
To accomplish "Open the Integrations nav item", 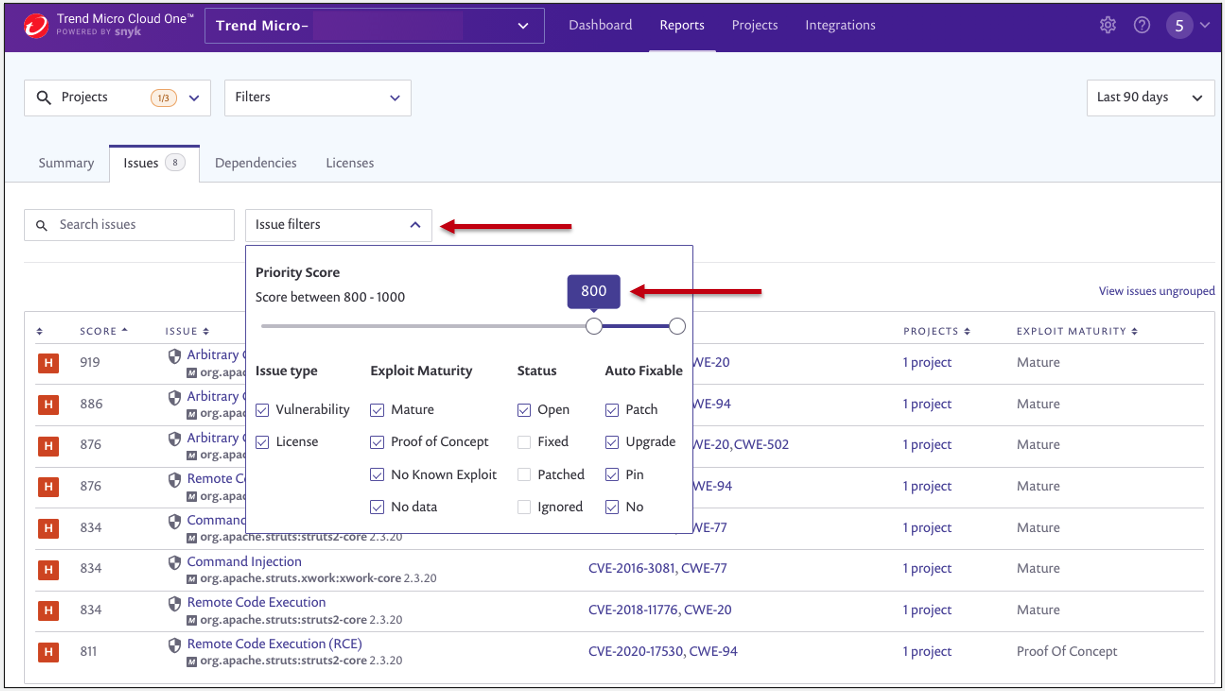I will (x=840, y=26).
